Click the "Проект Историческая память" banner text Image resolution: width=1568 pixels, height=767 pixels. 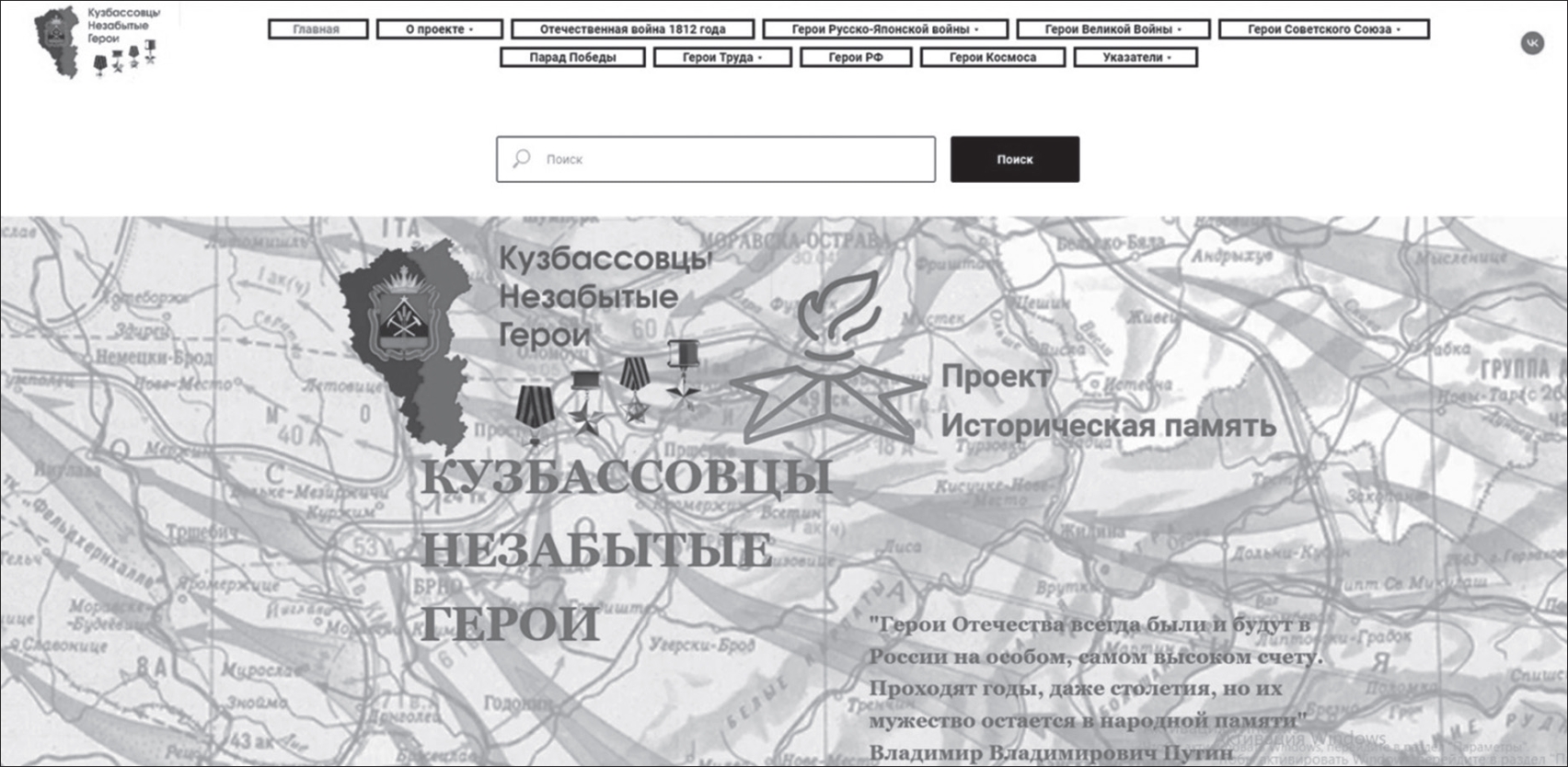(x=1107, y=401)
